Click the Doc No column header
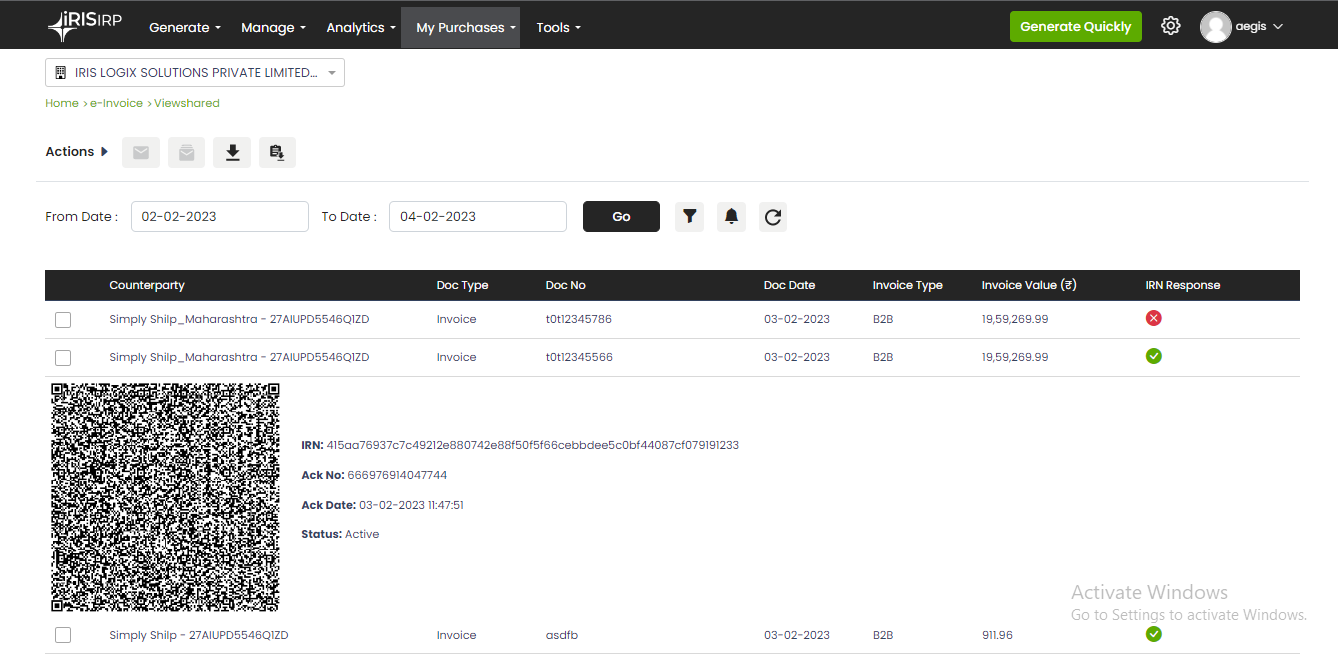1338x655 pixels. (566, 285)
